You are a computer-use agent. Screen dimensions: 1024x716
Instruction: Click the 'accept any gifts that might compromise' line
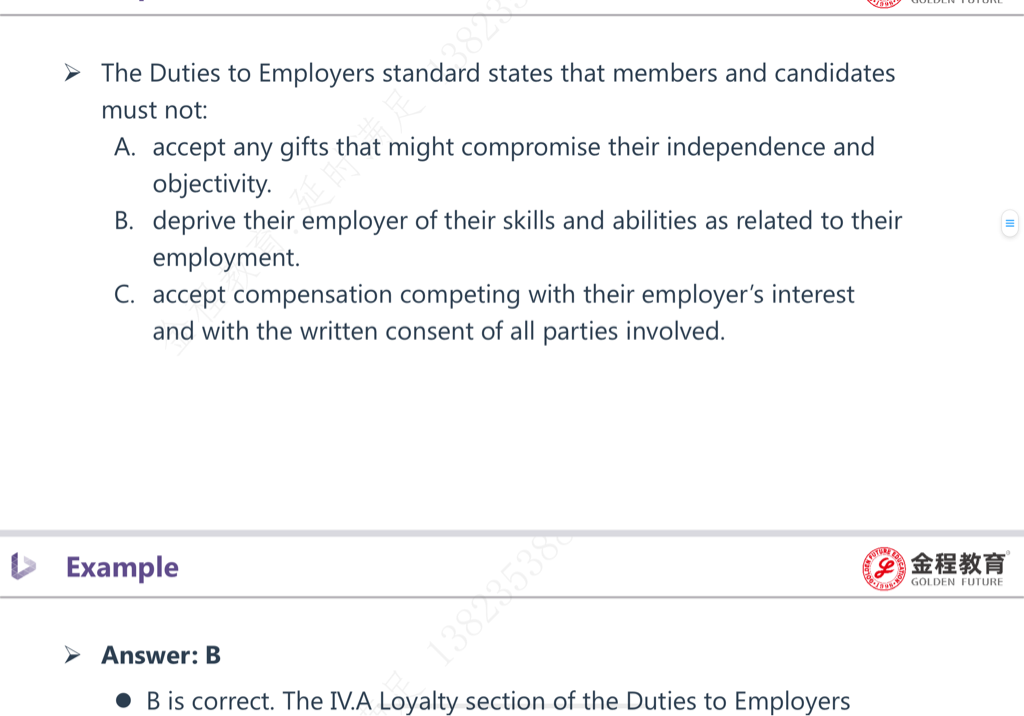[x=513, y=148]
